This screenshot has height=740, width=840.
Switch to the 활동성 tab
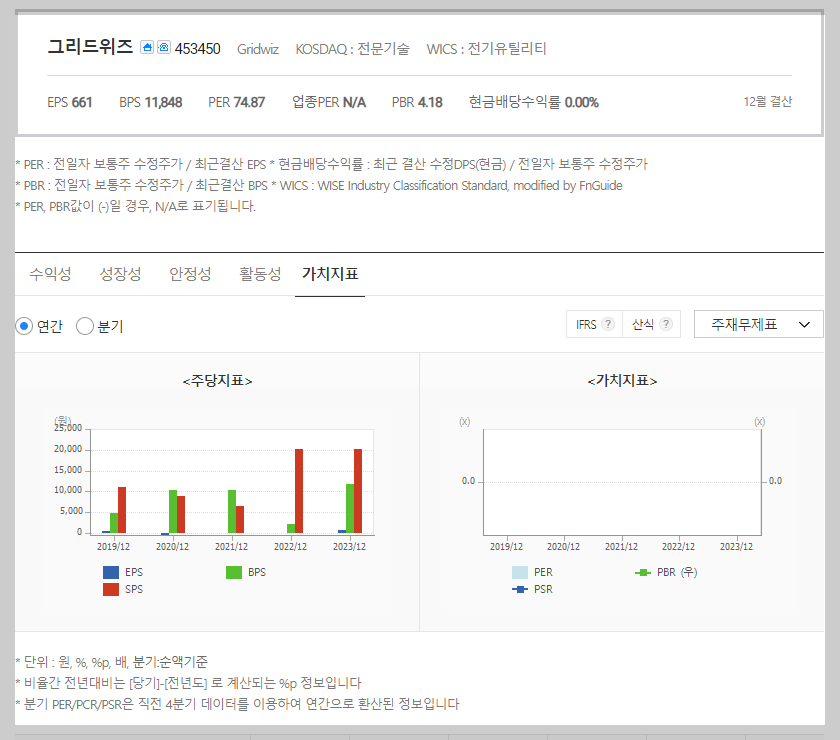(x=260, y=274)
